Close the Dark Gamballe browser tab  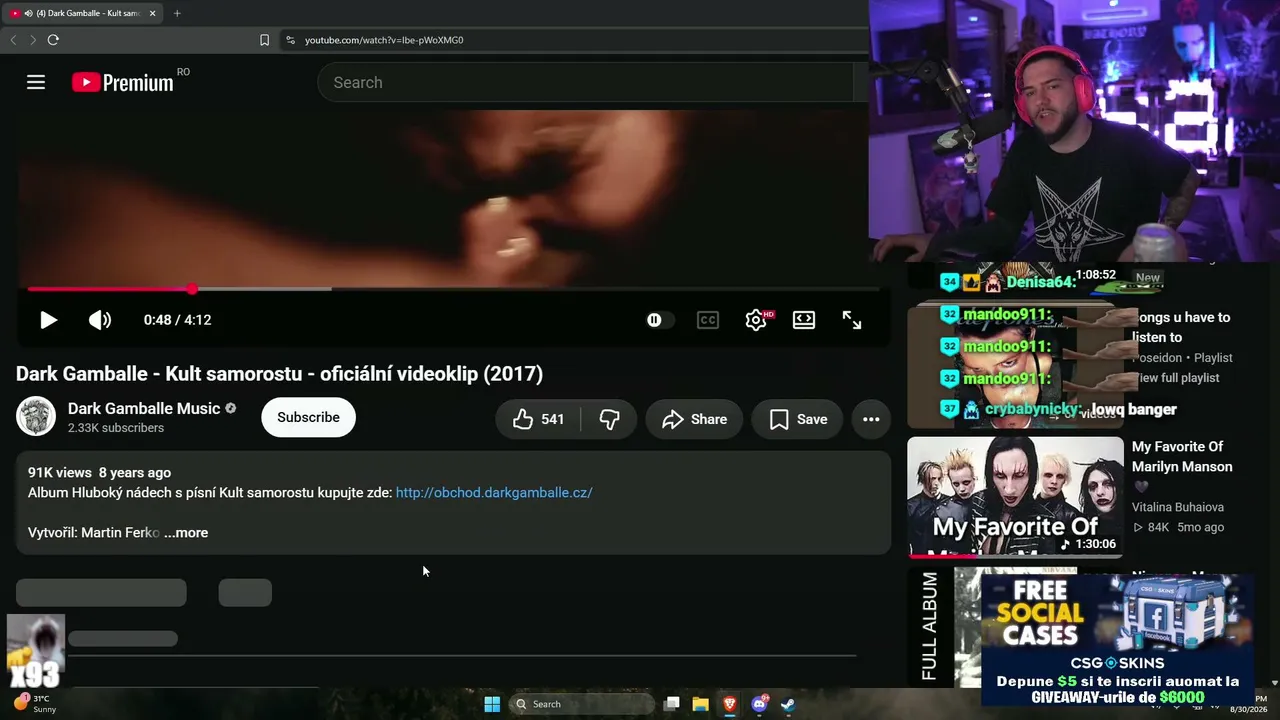coord(152,13)
